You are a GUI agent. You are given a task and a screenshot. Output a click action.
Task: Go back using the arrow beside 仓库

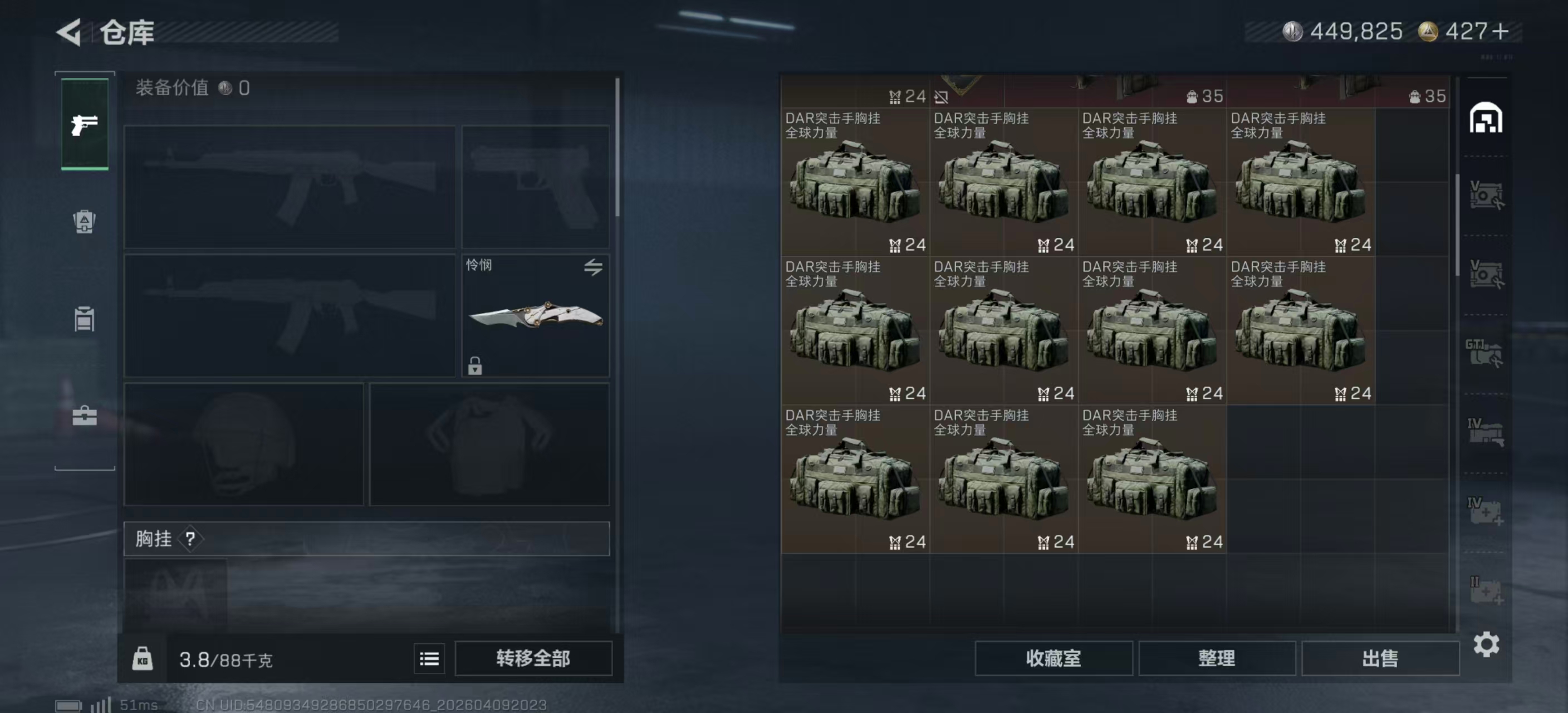coord(69,32)
